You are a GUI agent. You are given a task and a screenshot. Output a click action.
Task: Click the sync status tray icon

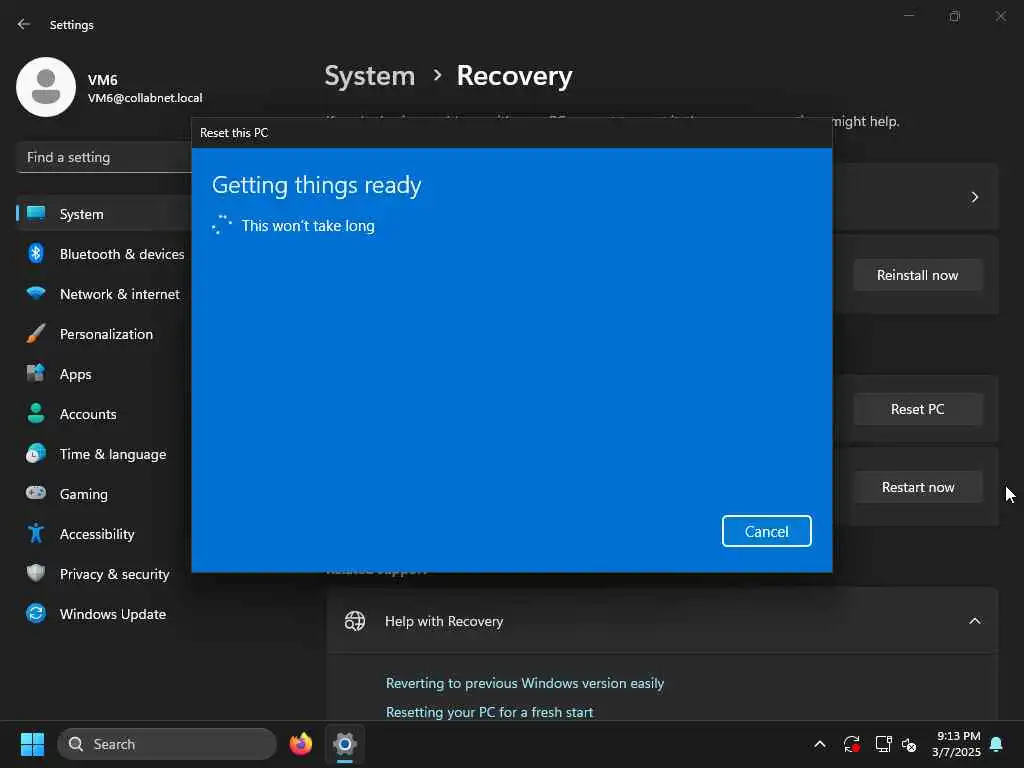click(x=852, y=744)
